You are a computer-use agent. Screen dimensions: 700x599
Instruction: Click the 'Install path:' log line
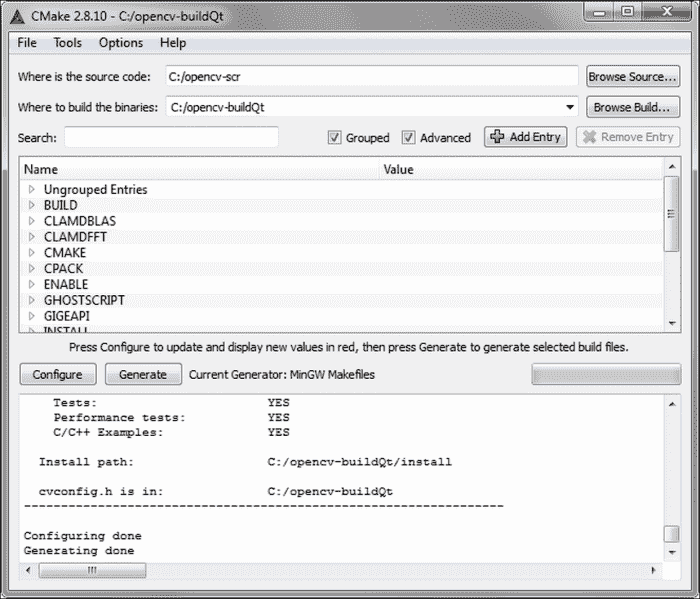tap(245, 462)
